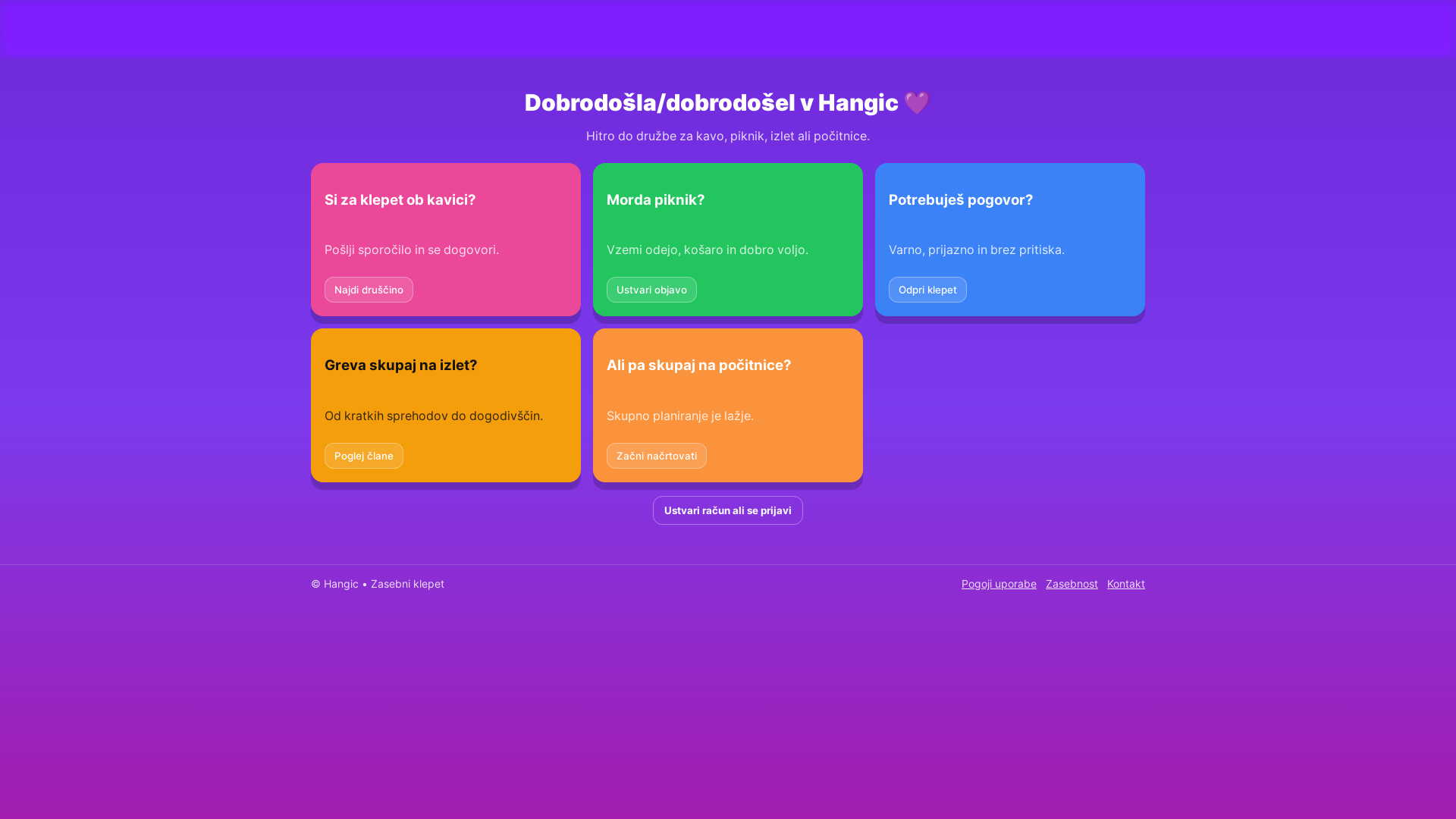Click the footer text Hangic • Zasebni klepet
Screen dimensions: 1456x819
[378, 584]
